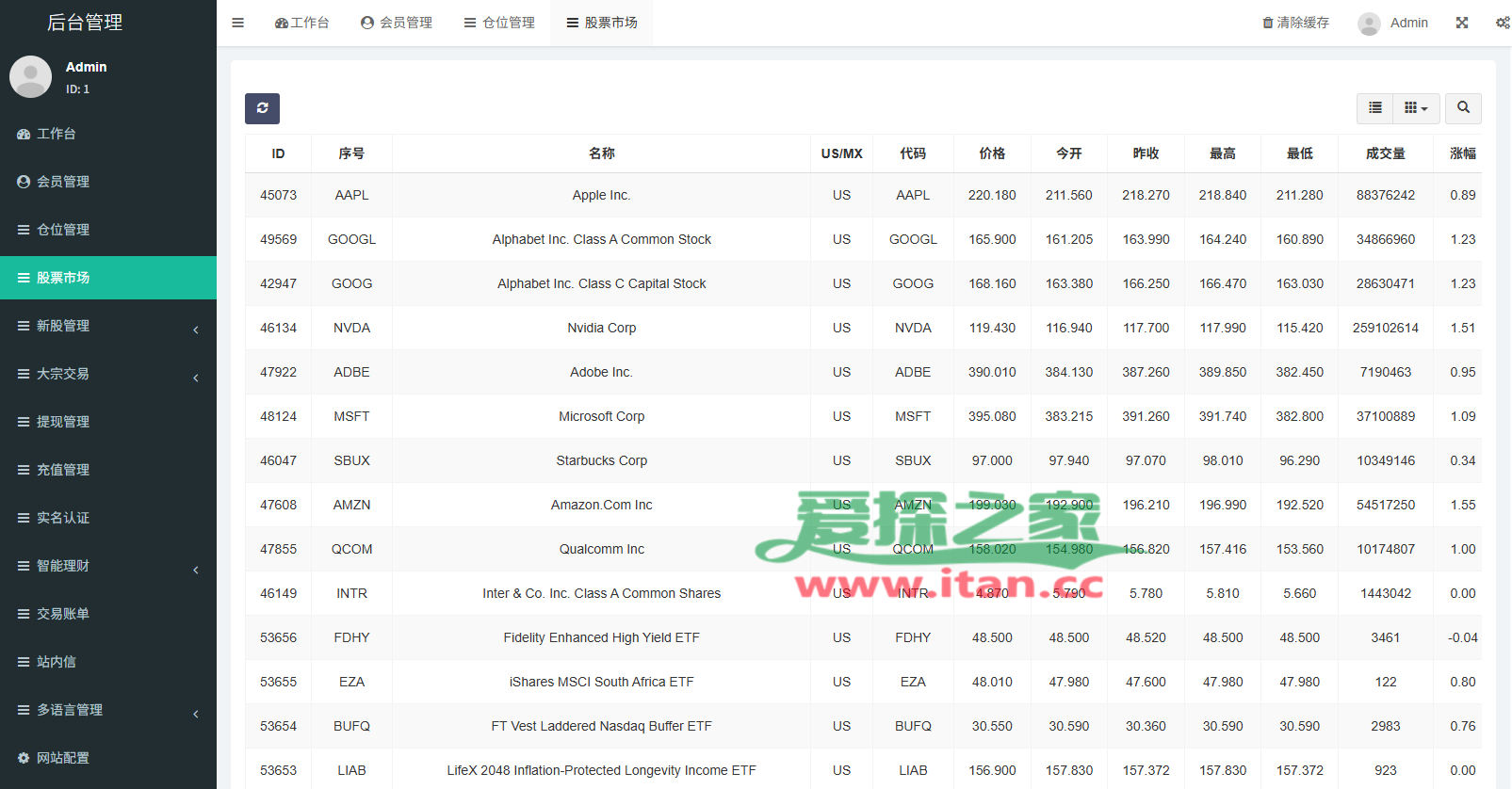The height and width of the screenshot is (789, 1512).
Task: Click the 价格 column header
Action: click(x=992, y=153)
